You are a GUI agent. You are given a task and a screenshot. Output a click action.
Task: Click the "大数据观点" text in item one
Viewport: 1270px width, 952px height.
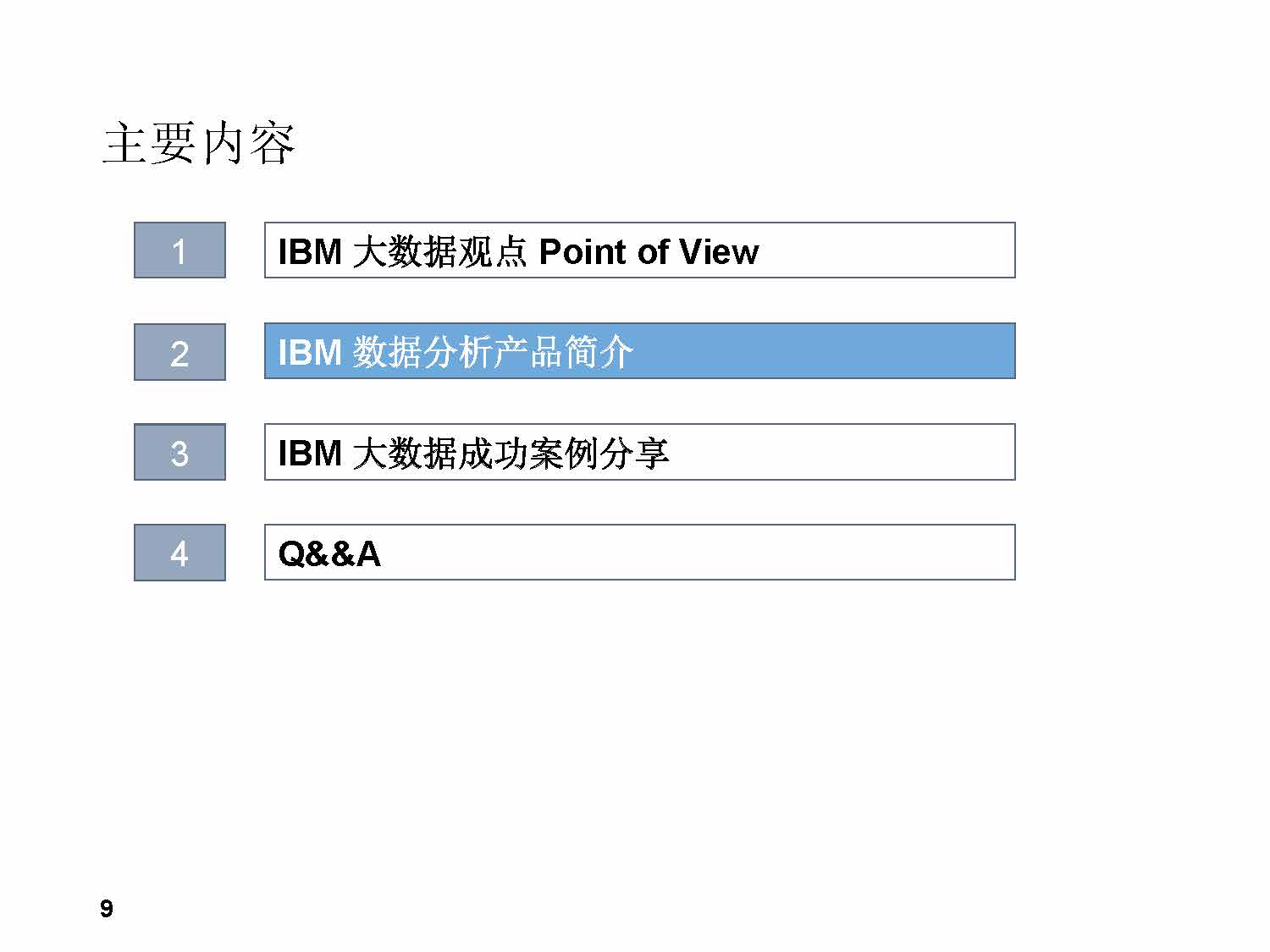[x=439, y=251]
